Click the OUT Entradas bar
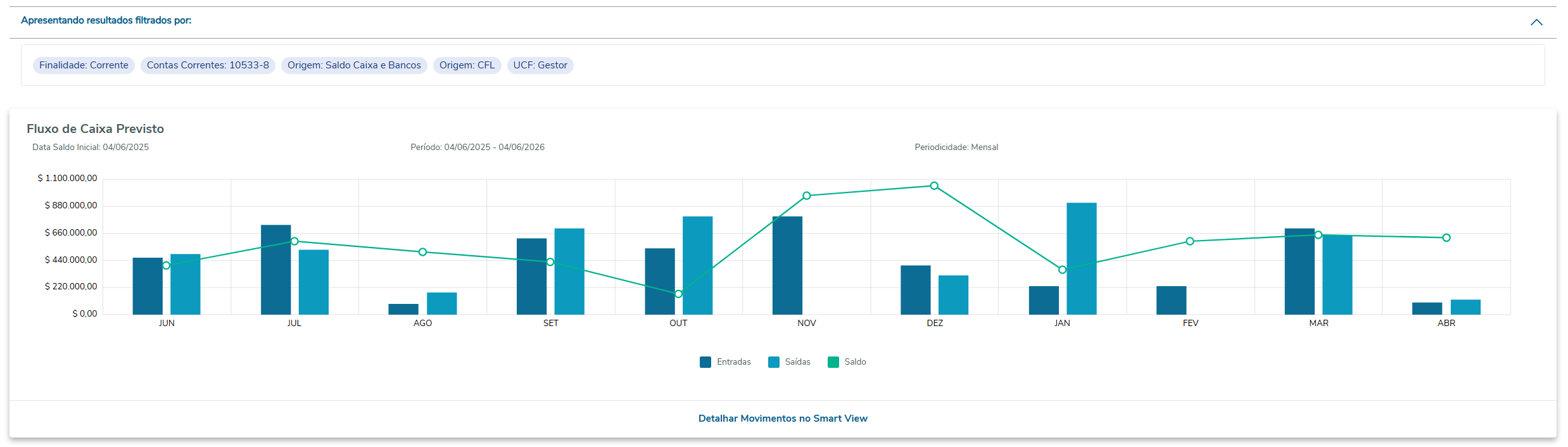The width and height of the screenshot is (1568, 447). 660,282
